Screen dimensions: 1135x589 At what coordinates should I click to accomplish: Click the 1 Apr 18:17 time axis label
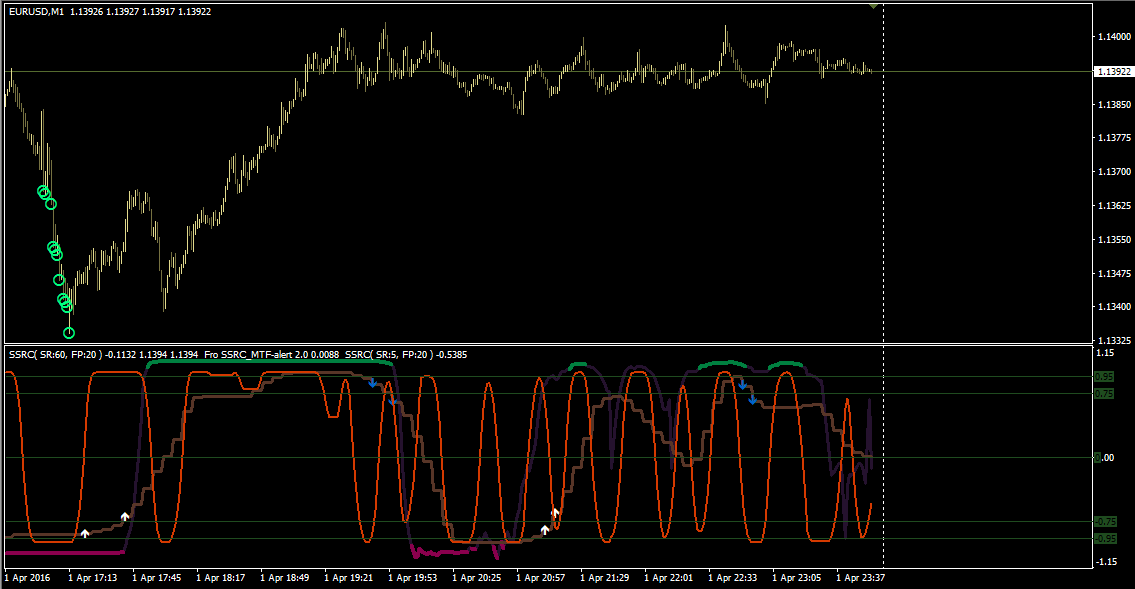220,578
